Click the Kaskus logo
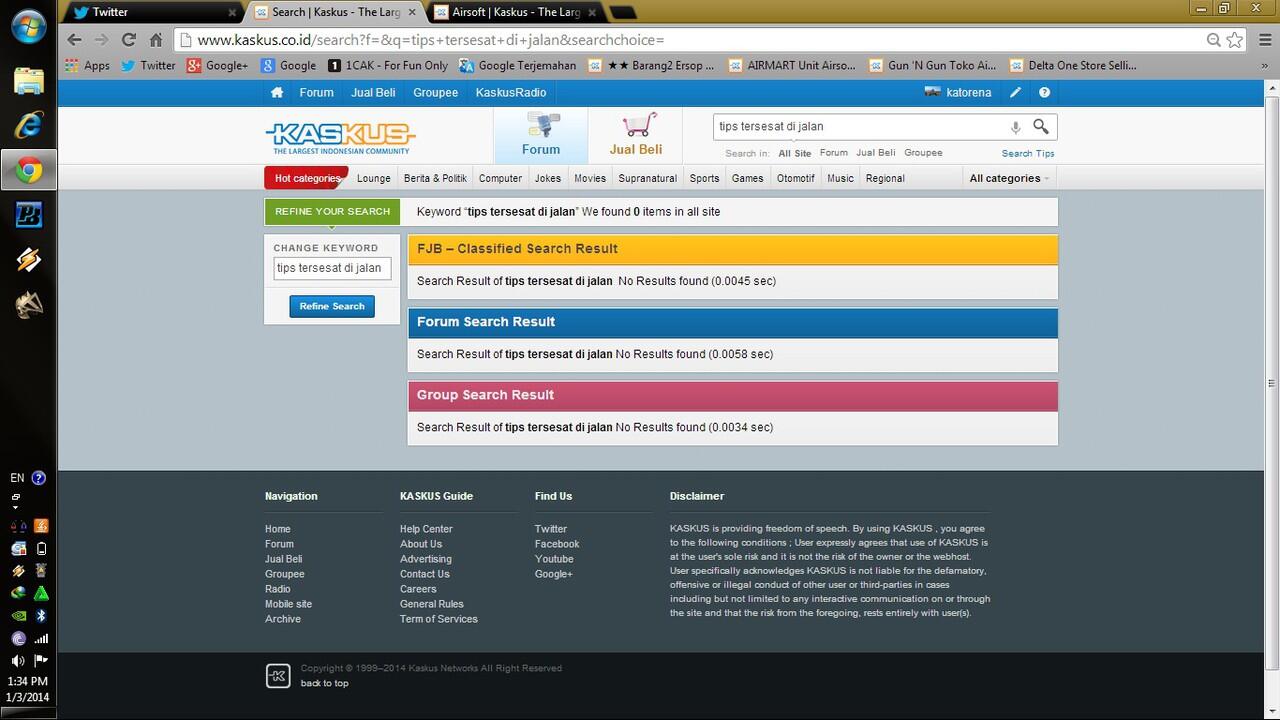 pos(340,137)
